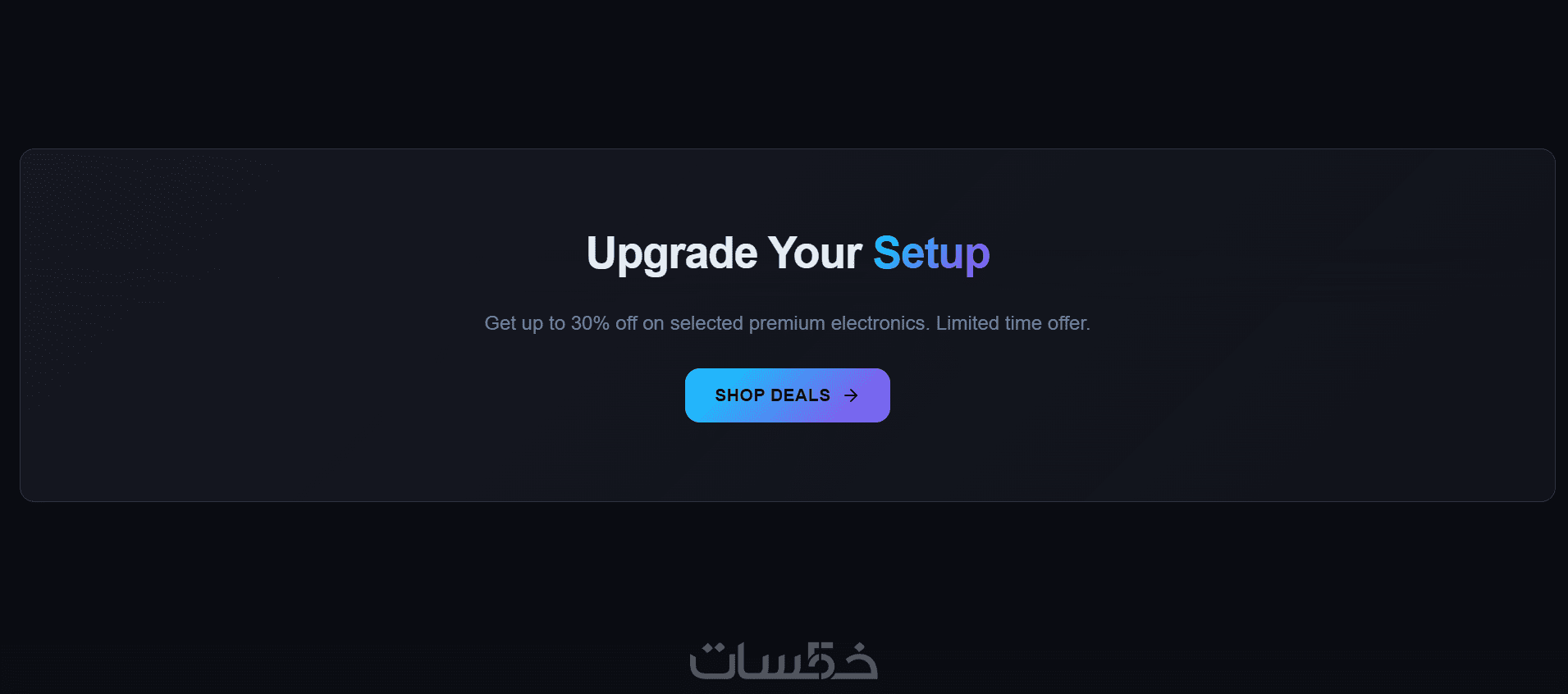1568x694 pixels.
Task: Click the arrow icon inside SHOP DEALS
Action: (x=851, y=395)
